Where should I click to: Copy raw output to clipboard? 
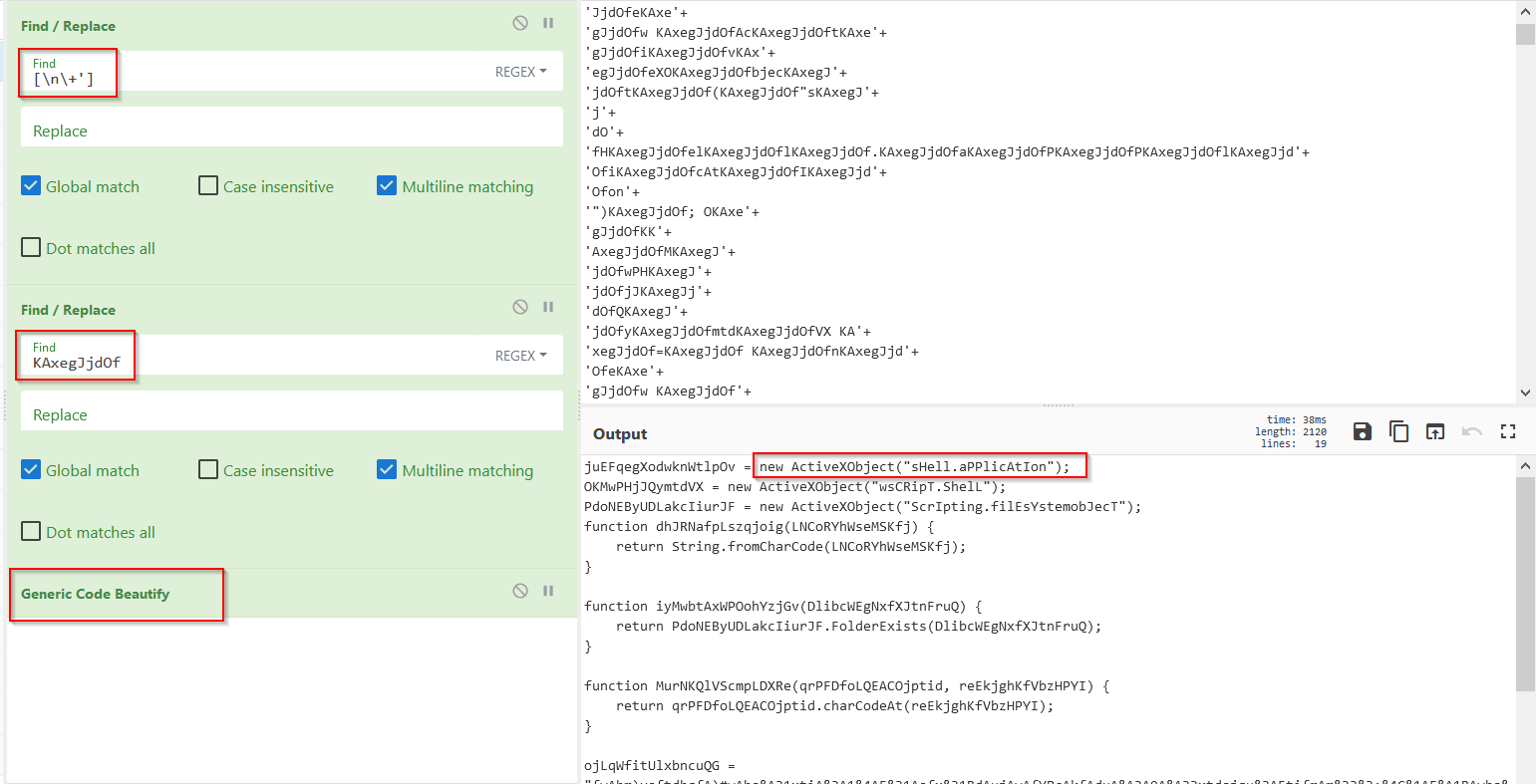(x=1398, y=431)
